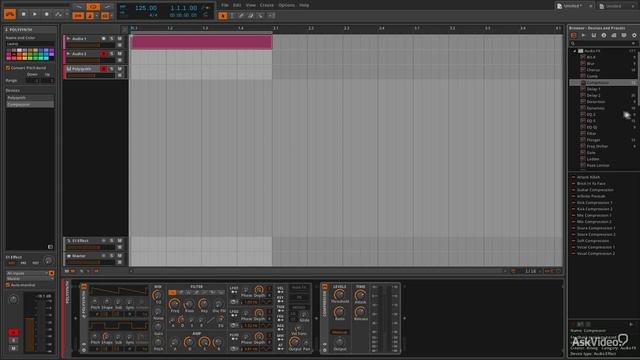Choose Soft Compression preset
Screen dimensions: 640x360
coord(593,241)
